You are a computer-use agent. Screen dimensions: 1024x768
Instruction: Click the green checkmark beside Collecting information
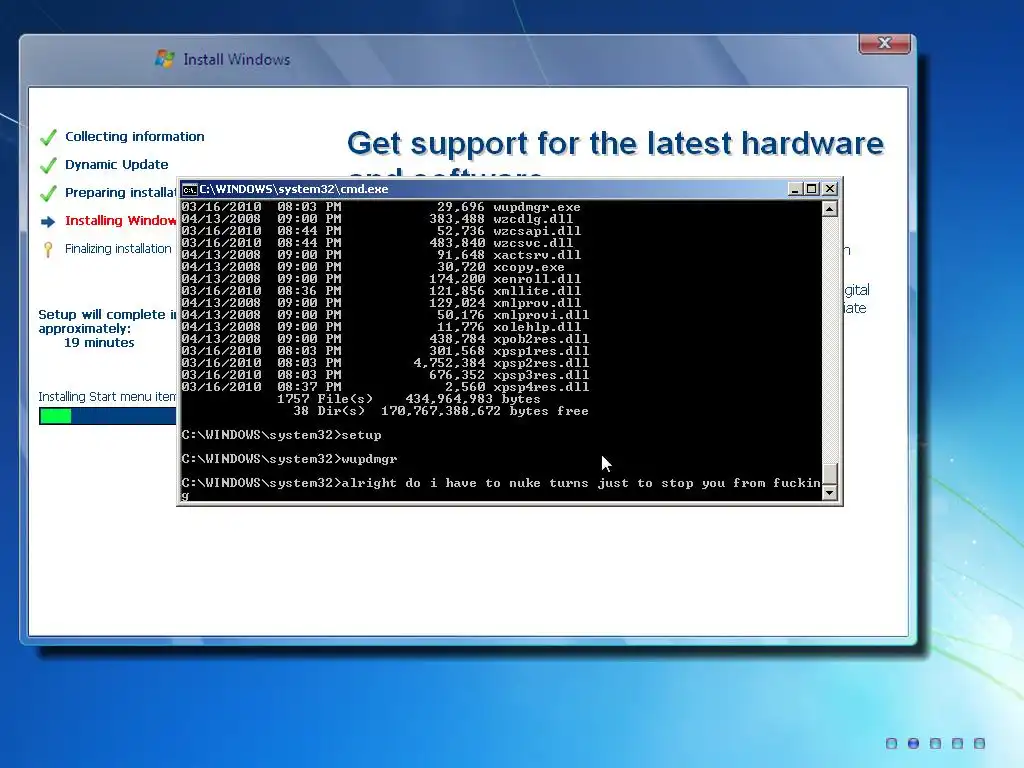click(48, 137)
